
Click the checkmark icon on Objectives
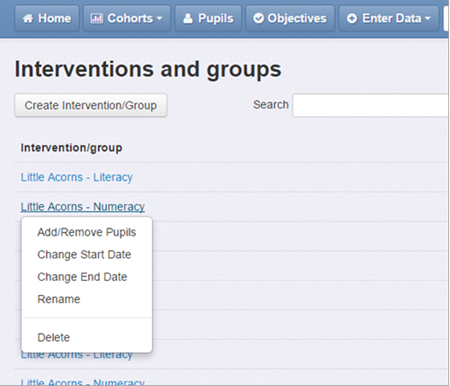tap(258, 18)
